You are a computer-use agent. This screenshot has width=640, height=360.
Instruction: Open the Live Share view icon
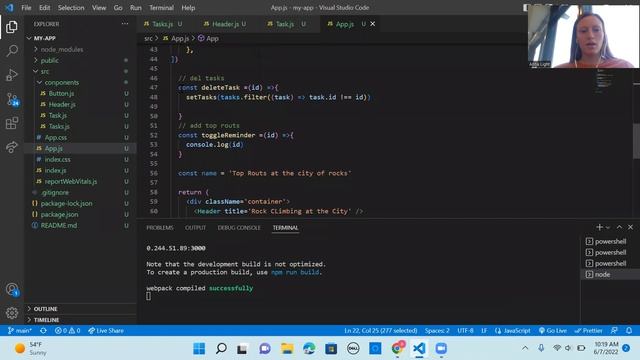[x=12, y=147]
